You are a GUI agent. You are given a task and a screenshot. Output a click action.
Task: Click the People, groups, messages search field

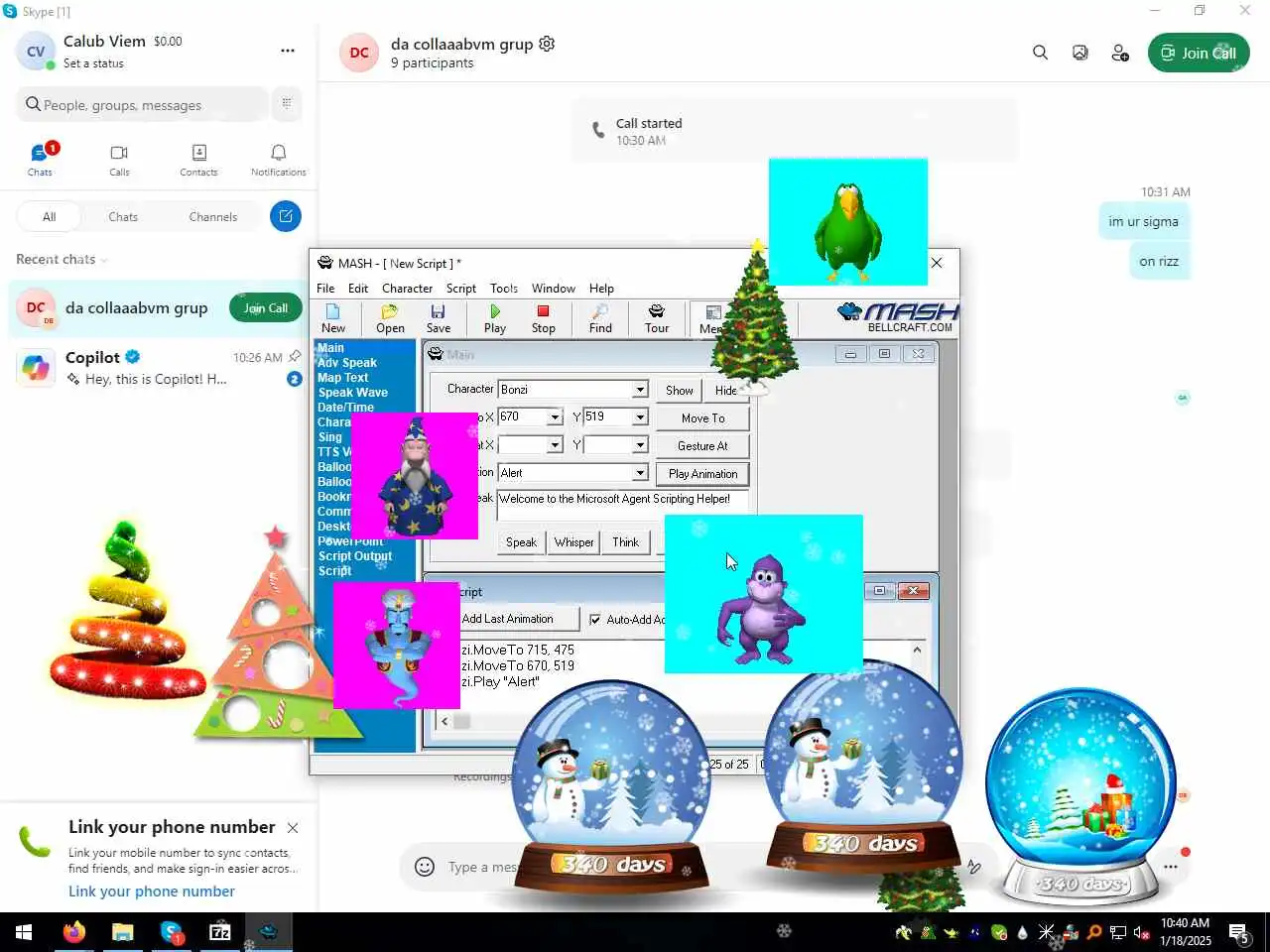click(142, 104)
